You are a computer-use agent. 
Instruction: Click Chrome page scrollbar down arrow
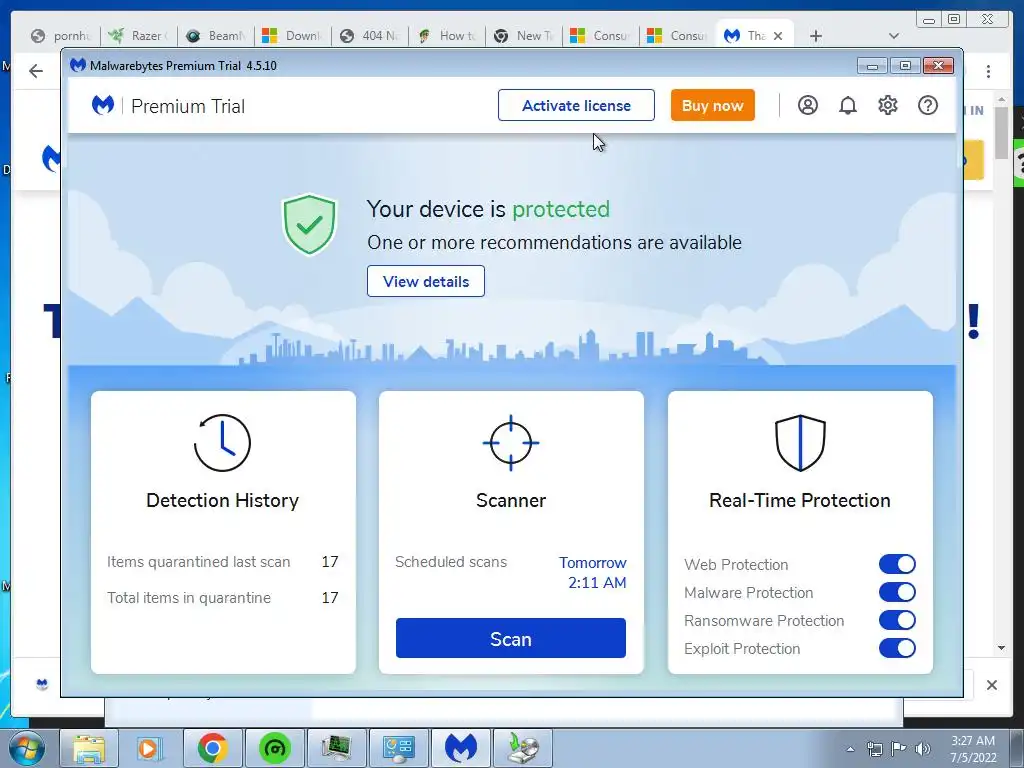pyautogui.click(x=1001, y=648)
